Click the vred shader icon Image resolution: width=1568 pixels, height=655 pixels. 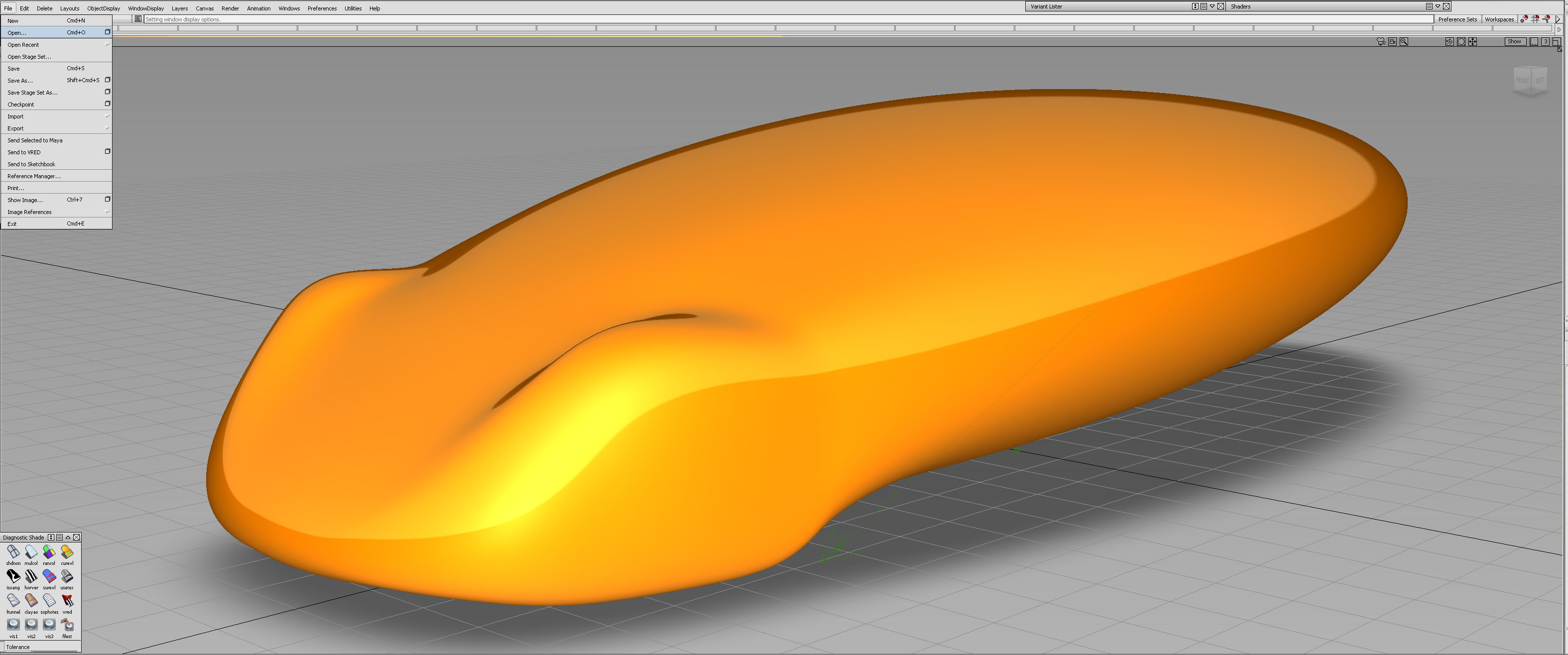point(67,601)
